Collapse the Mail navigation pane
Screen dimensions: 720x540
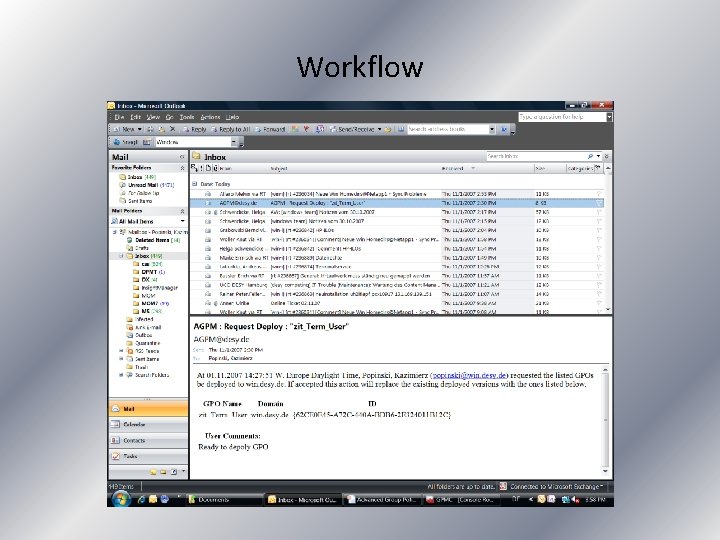pos(182,157)
